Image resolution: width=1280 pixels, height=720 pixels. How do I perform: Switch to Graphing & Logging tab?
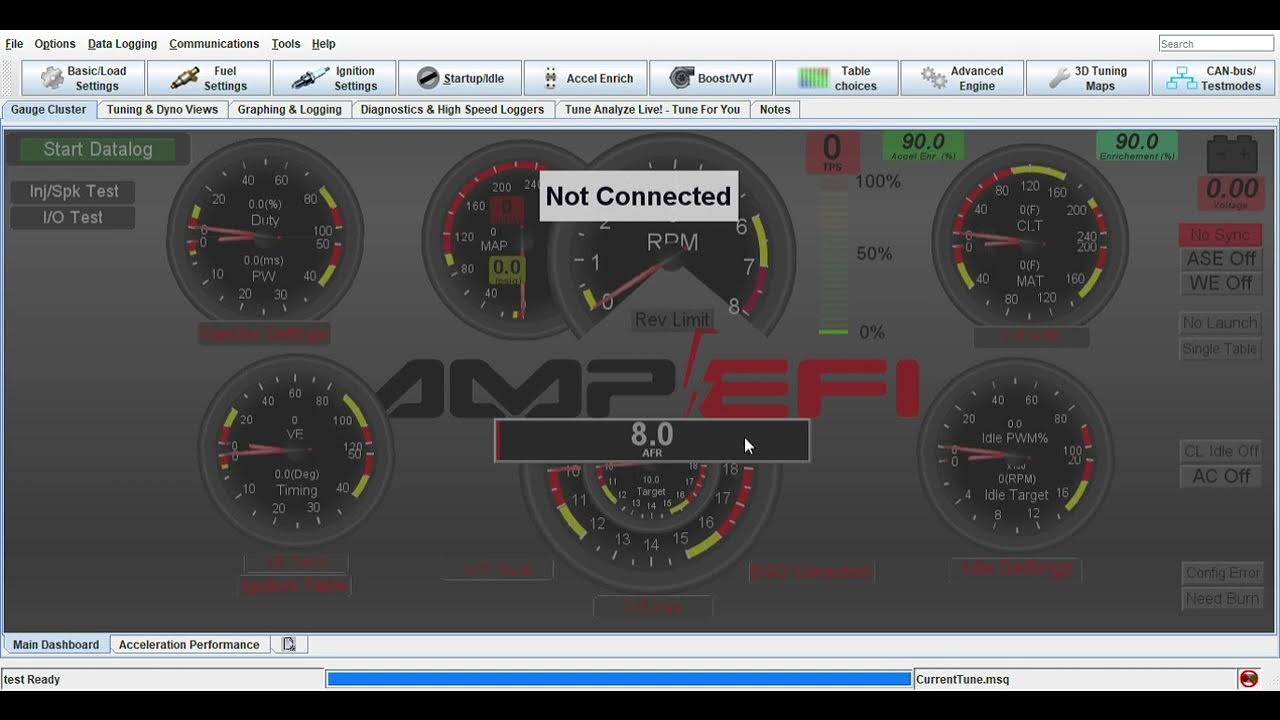tap(290, 110)
